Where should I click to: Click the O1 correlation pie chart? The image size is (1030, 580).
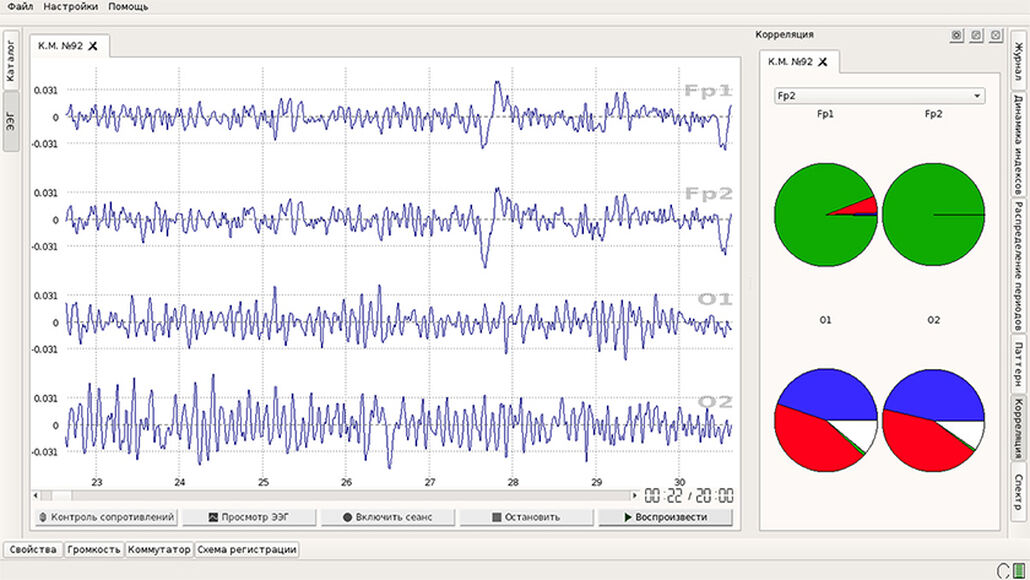(826, 420)
